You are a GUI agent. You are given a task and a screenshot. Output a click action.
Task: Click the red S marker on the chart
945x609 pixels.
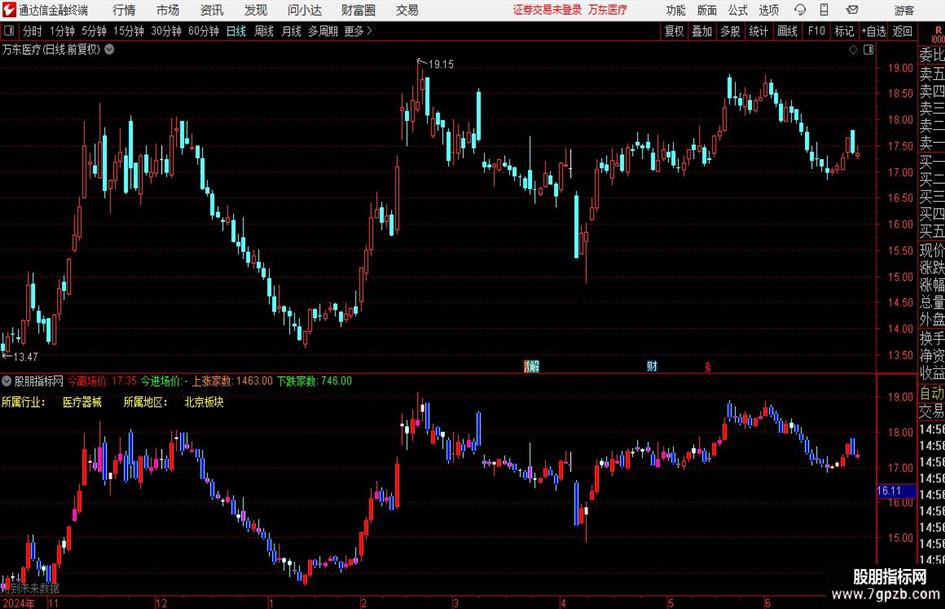click(x=708, y=367)
